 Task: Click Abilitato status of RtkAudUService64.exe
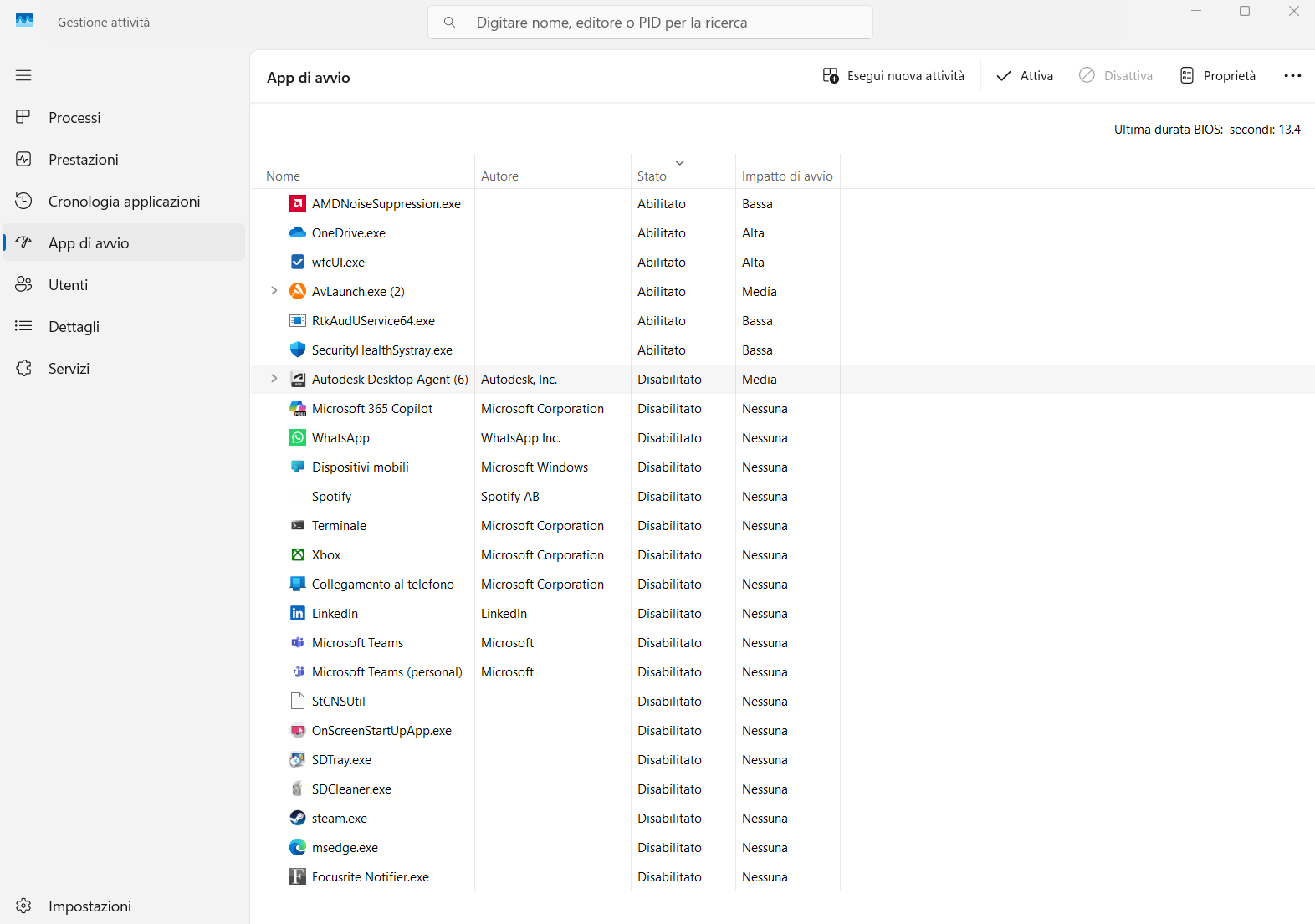[x=662, y=321]
